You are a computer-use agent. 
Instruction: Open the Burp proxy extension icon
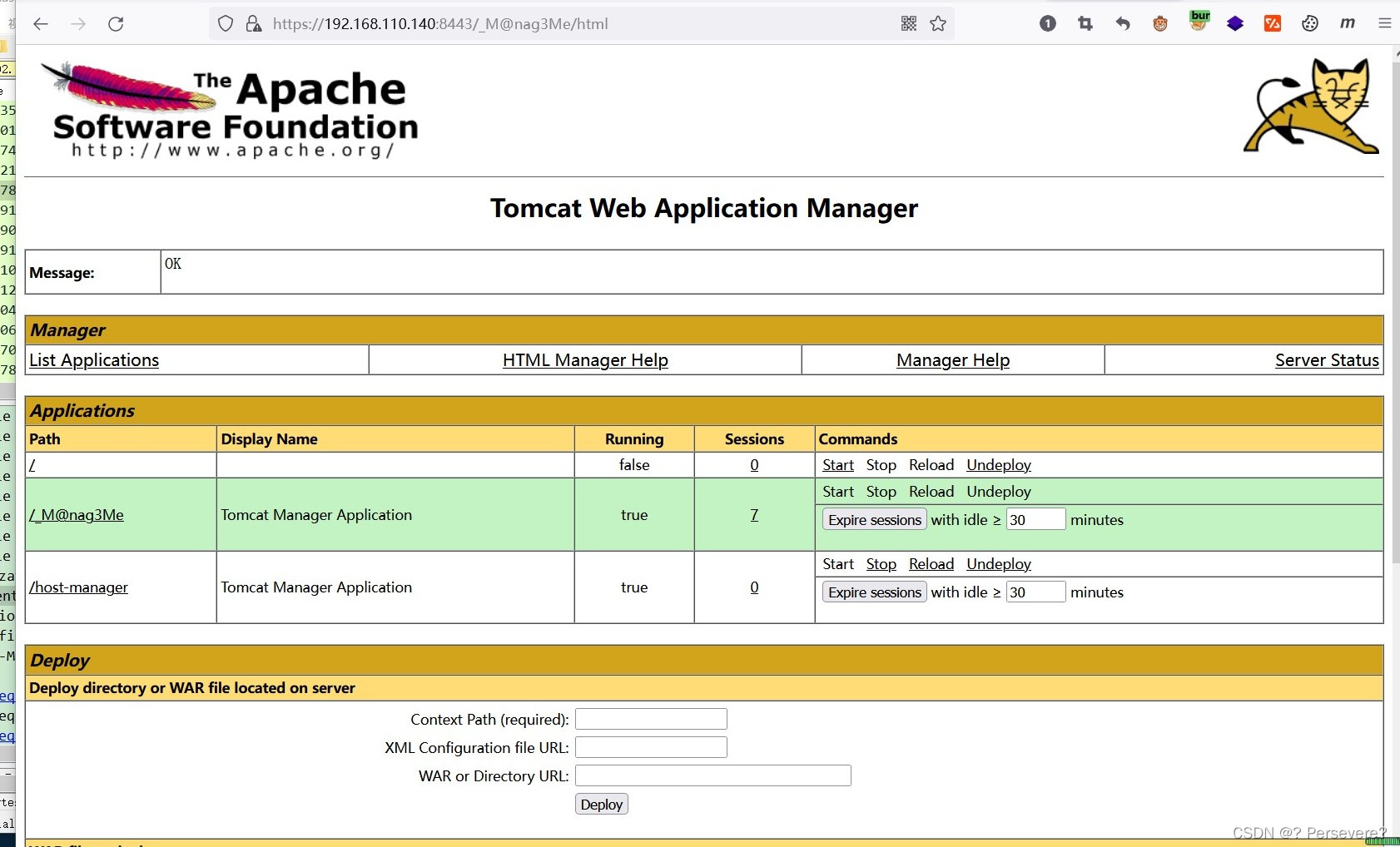[x=1199, y=22]
